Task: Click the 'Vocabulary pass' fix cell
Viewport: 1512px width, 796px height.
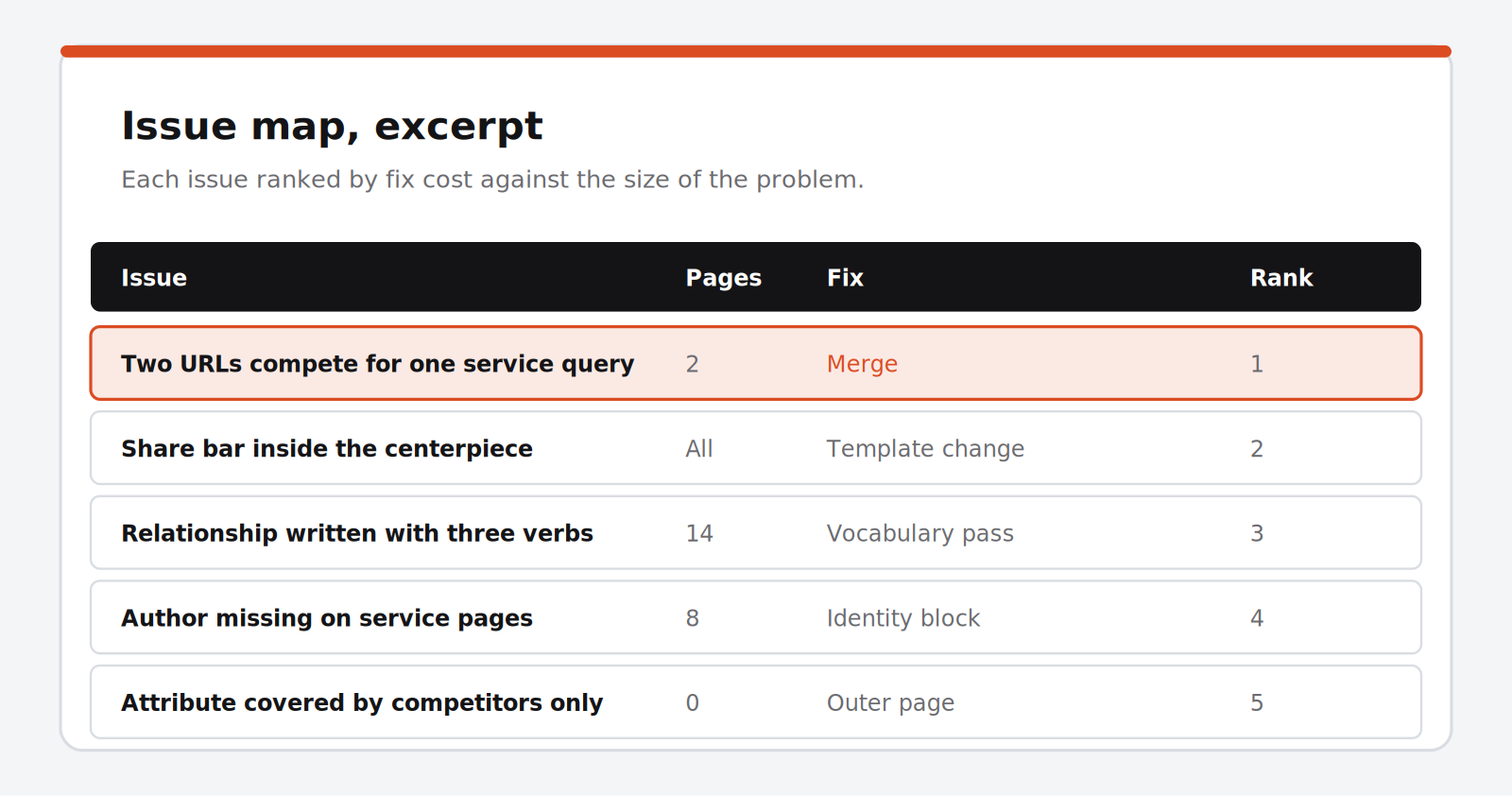Action: point(920,533)
